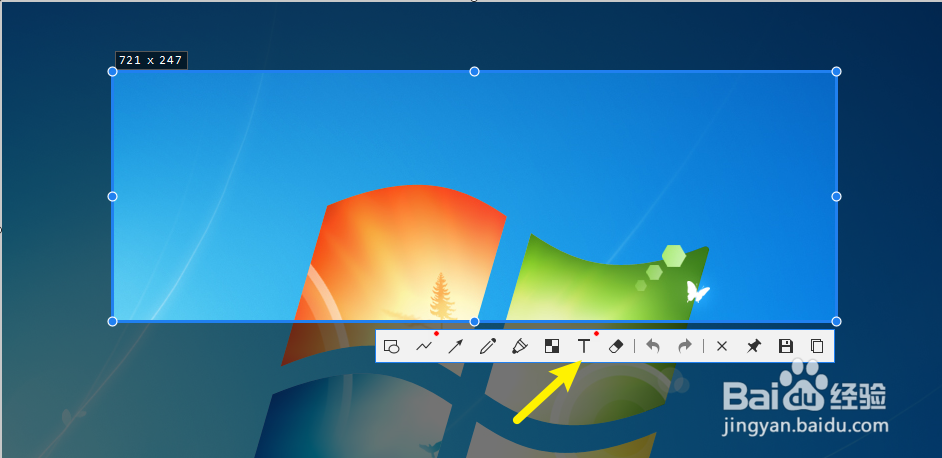The height and width of the screenshot is (458, 942).
Task: Click the top-middle selection handle
Action: pos(475,72)
